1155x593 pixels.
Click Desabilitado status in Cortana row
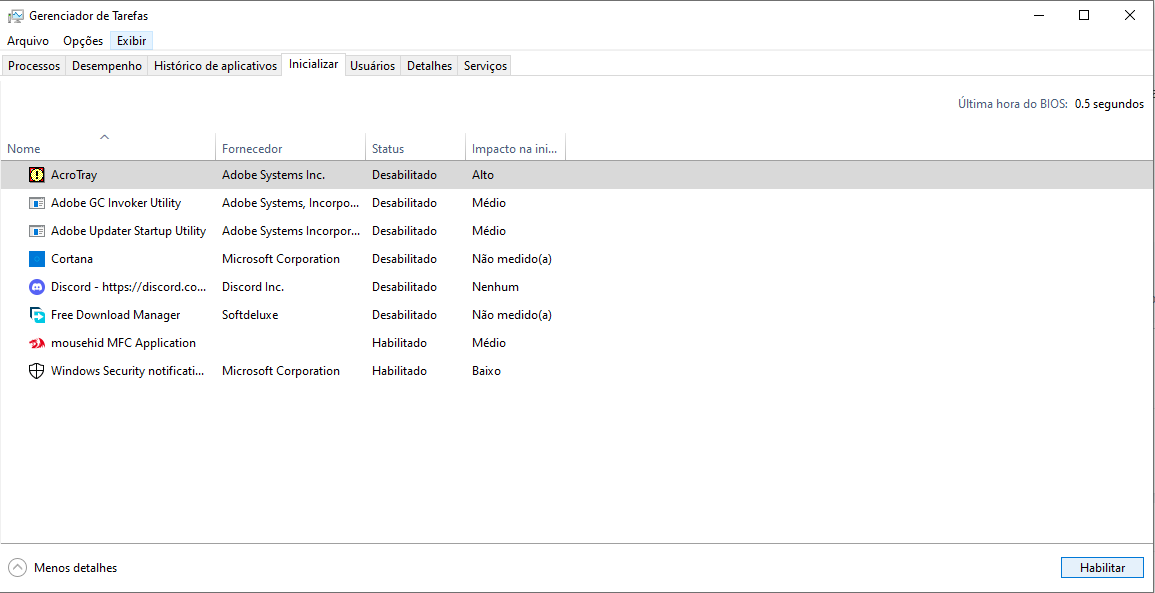click(404, 259)
